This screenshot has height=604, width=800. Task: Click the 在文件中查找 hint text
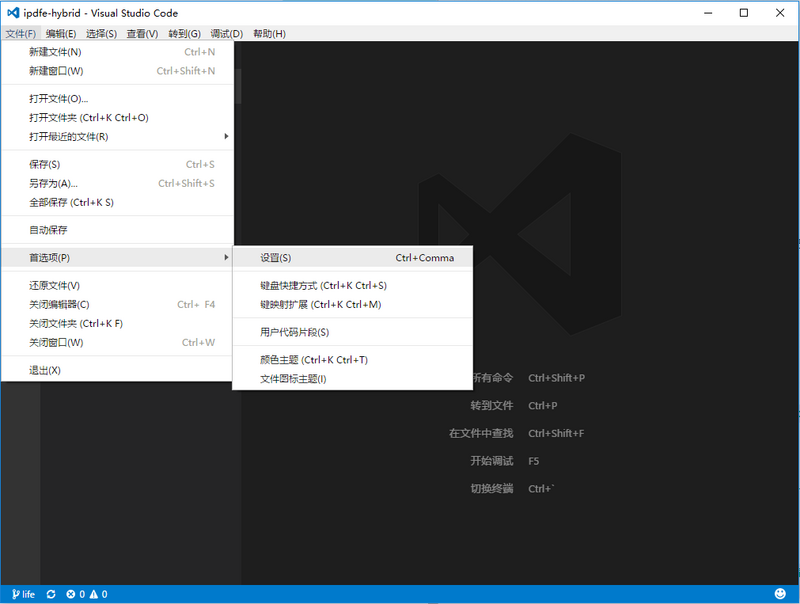(481, 433)
